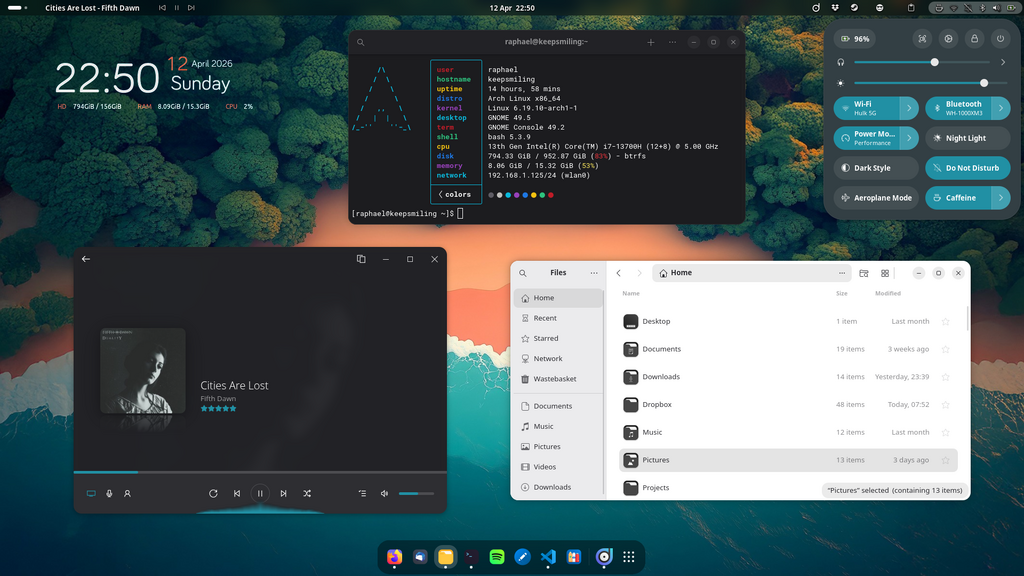Toggle Dark Style

tap(876, 168)
